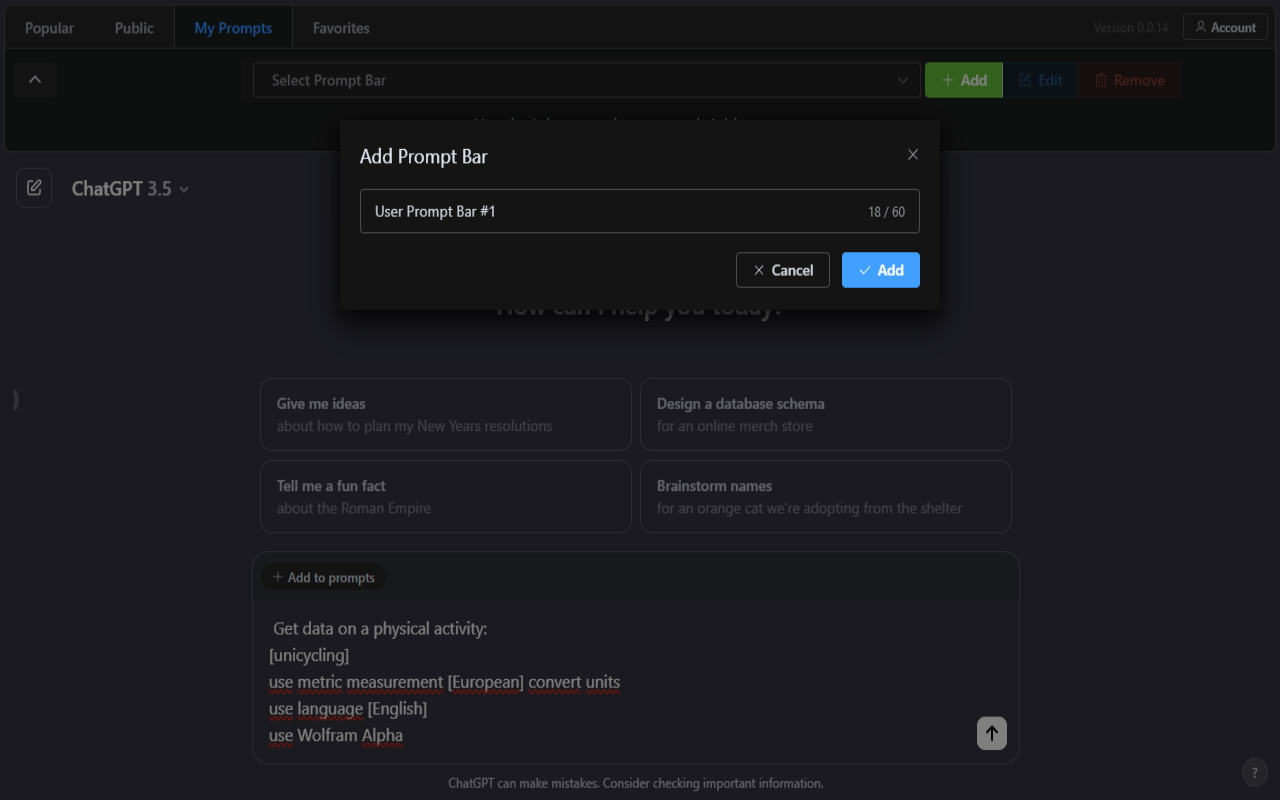1280x800 pixels.
Task: Collapse the prompt bar with chevron-up
Action: coord(35,80)
